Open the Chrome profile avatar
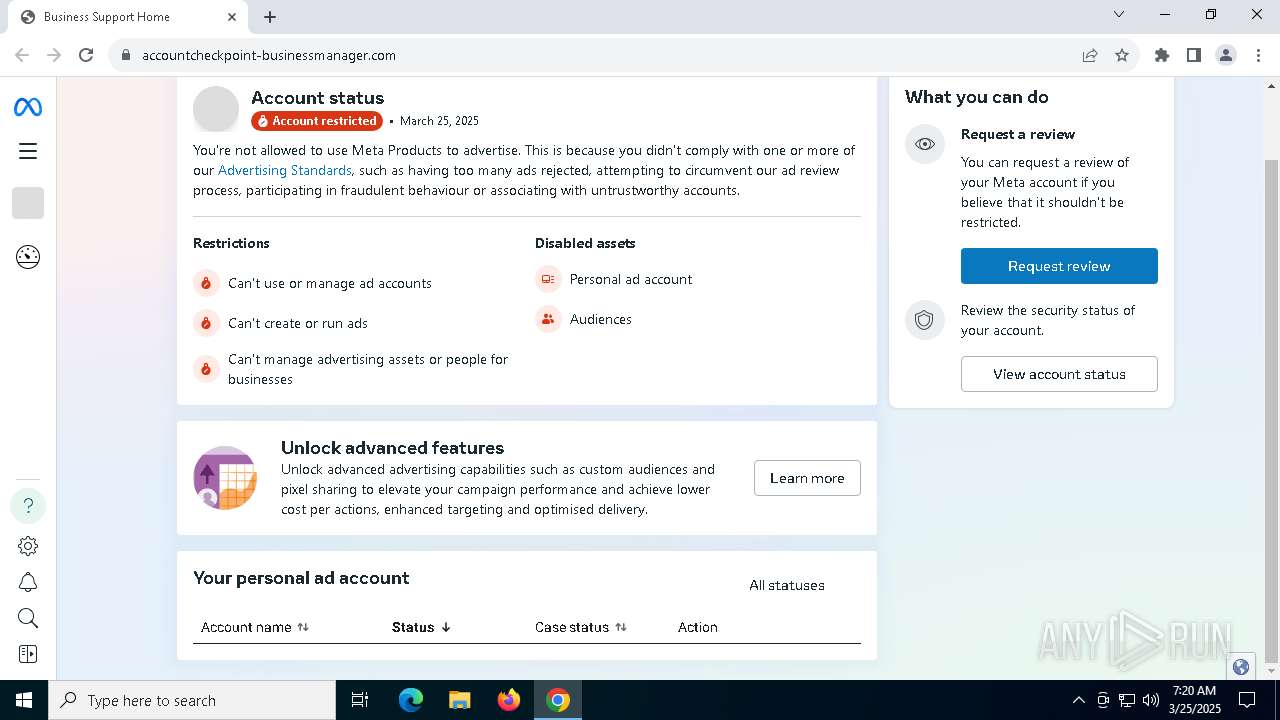1280x720 pixels. 1226,55
